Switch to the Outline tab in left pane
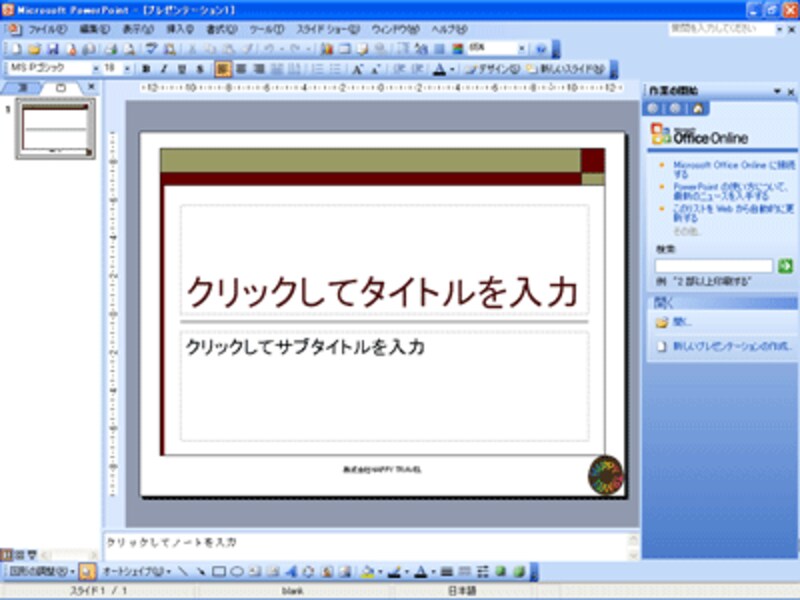This screenshot has width=800, height=600. coord(21,88)
